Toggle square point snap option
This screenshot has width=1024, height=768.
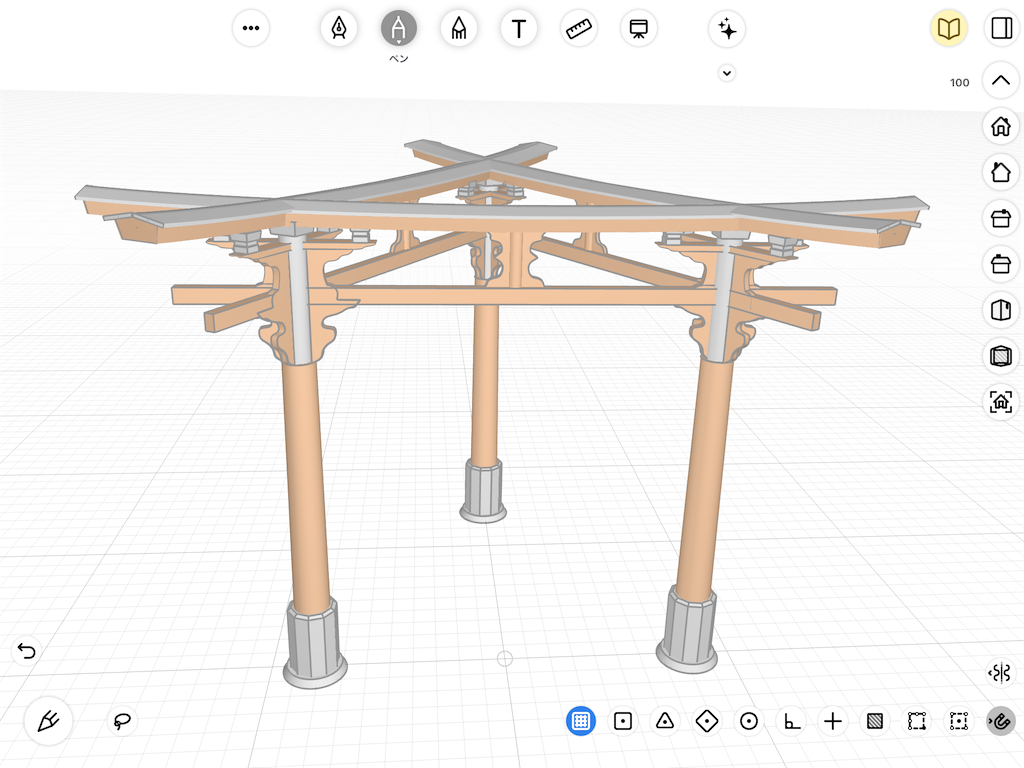(x=623, y=721)
